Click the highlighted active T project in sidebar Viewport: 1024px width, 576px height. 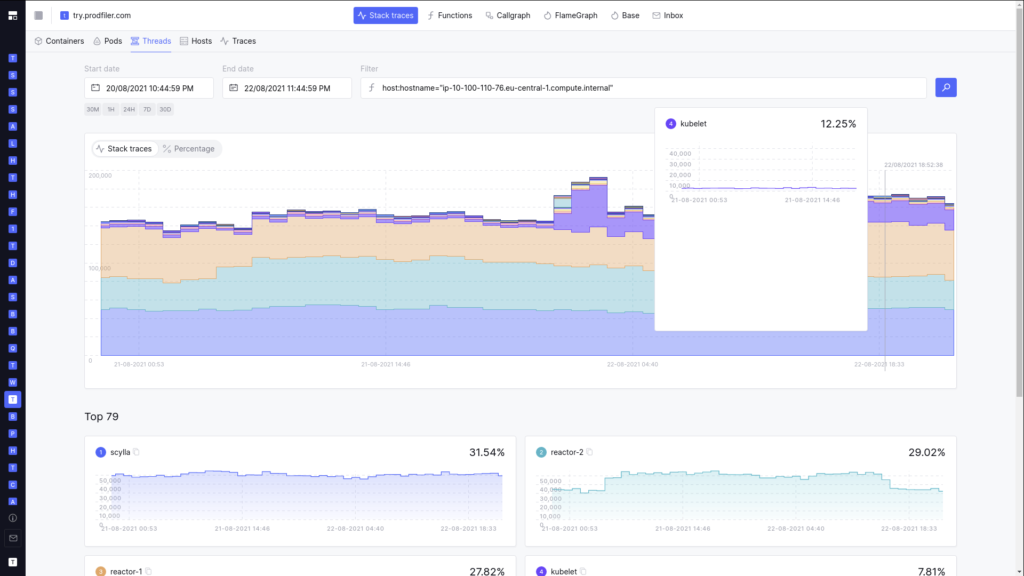(12, 400)
